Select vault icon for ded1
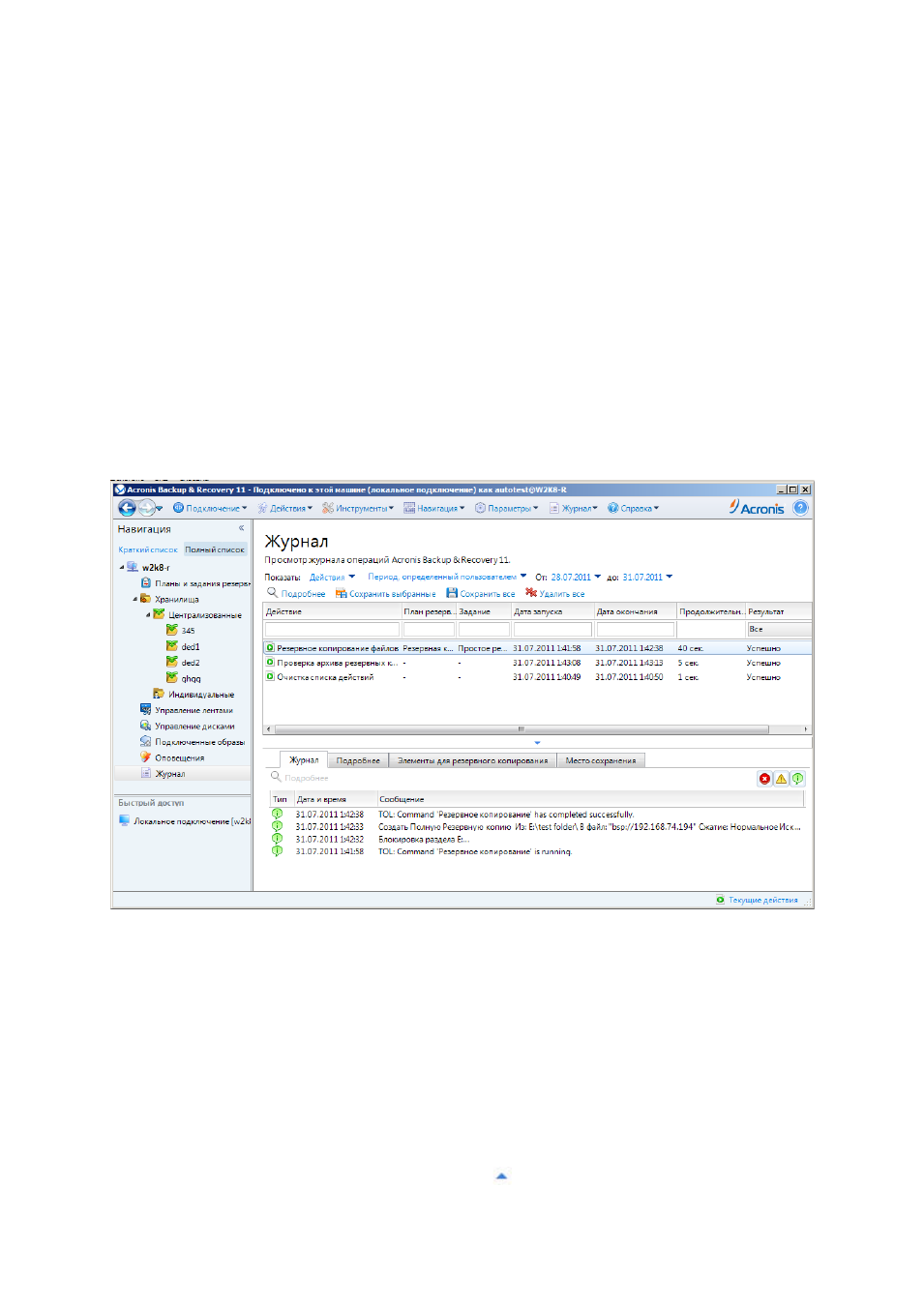The image size is (924, 1306). point(172,646)
